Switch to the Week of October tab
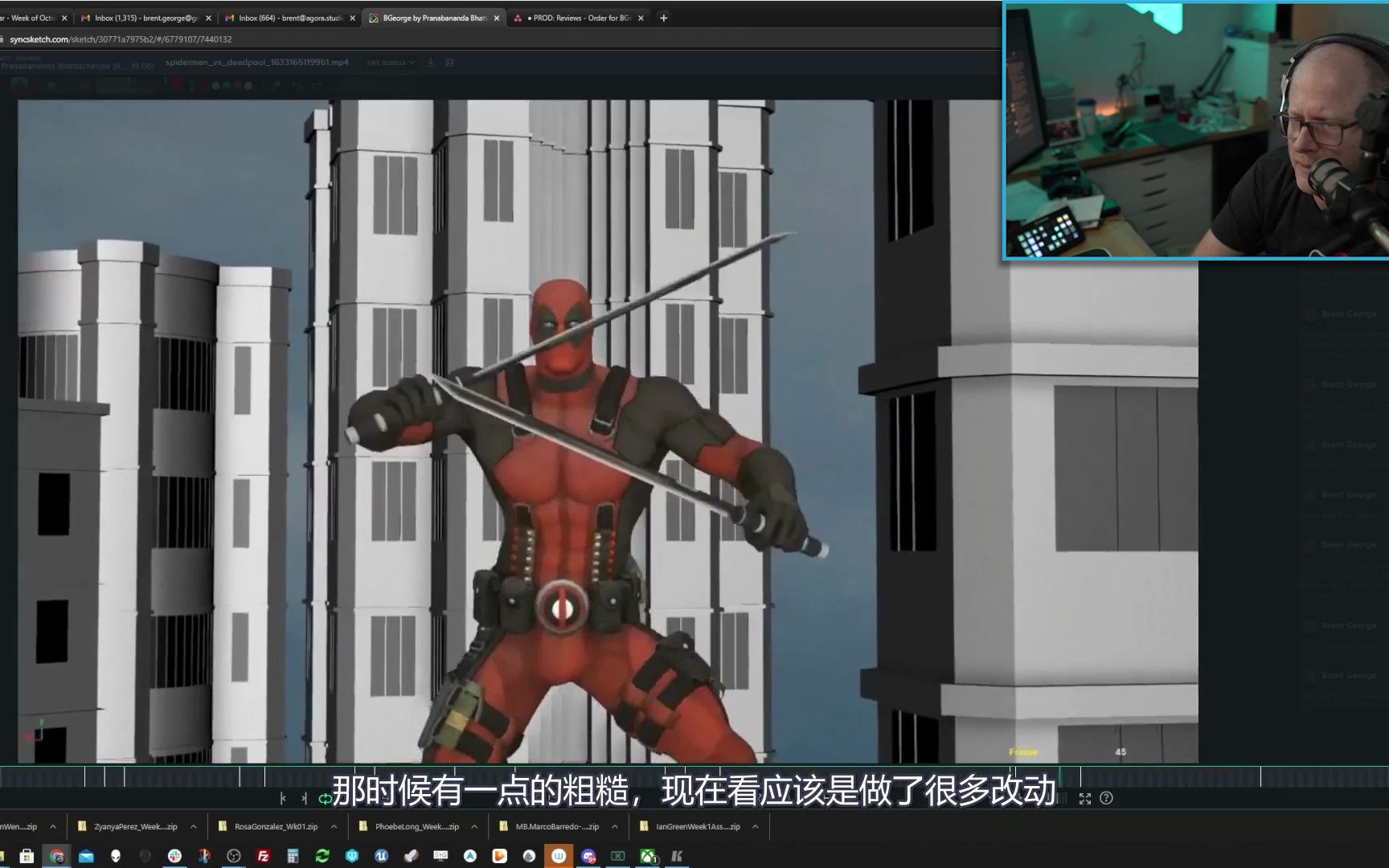1389x868 pixels. [32, 18]
